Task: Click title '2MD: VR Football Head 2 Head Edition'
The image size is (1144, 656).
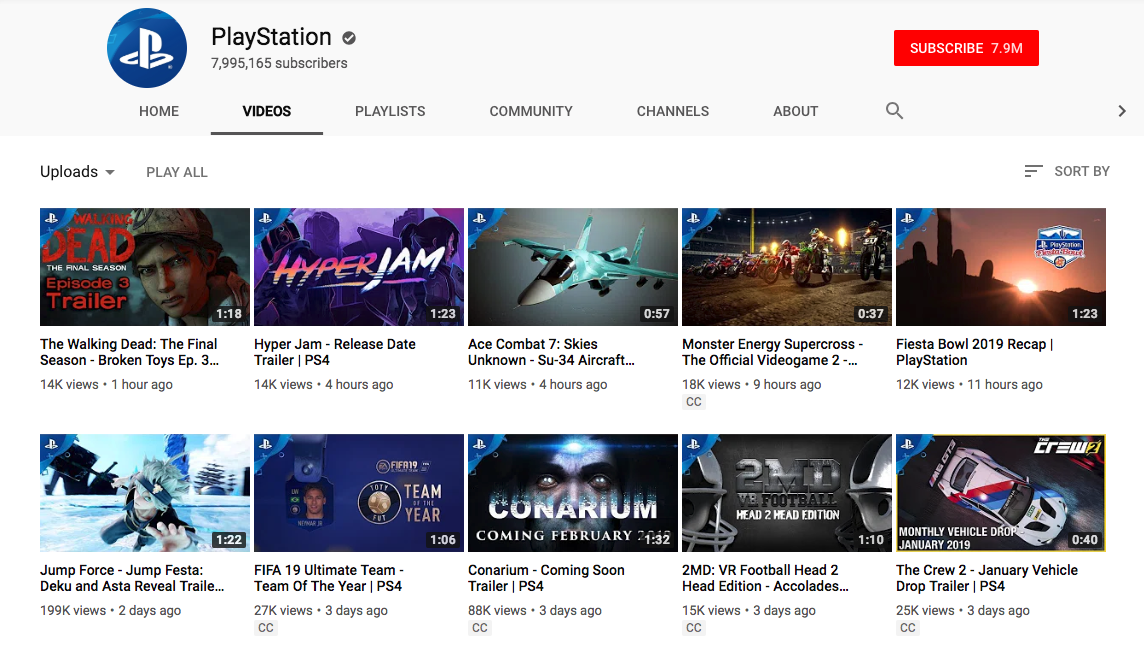Action: point(765,578)
